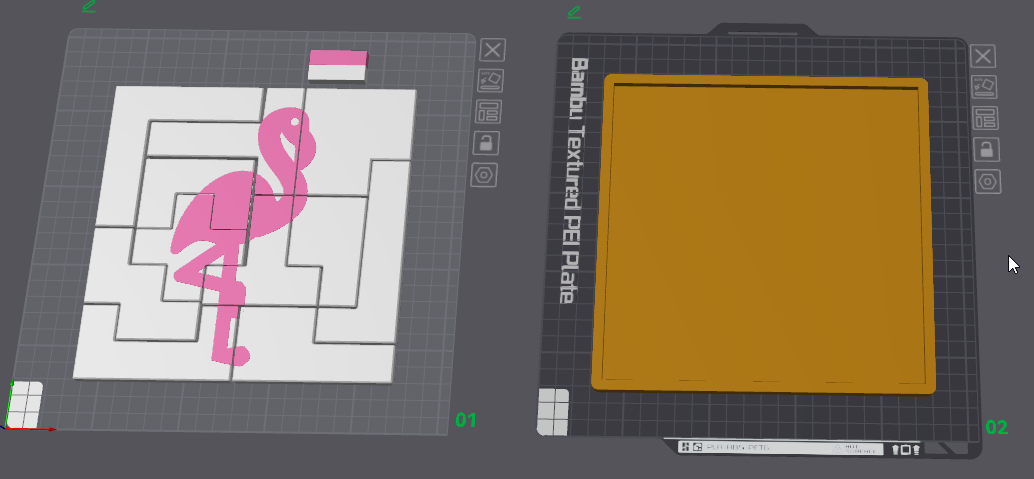Click the green 01 plate number

click(466, 420)
